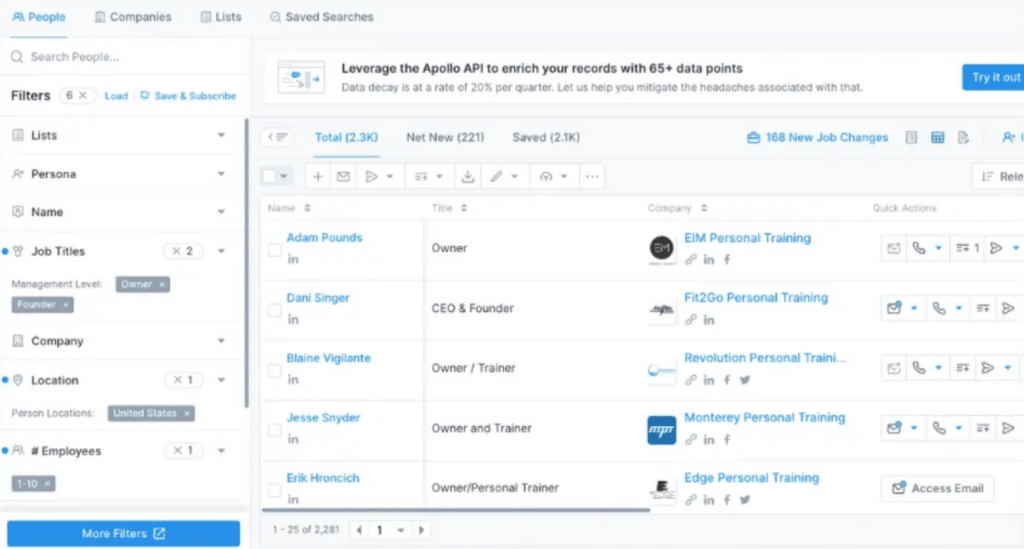This screenshot has height=549, width=1024.
Task: Open the Lists tab
Action: click(221, 17)
